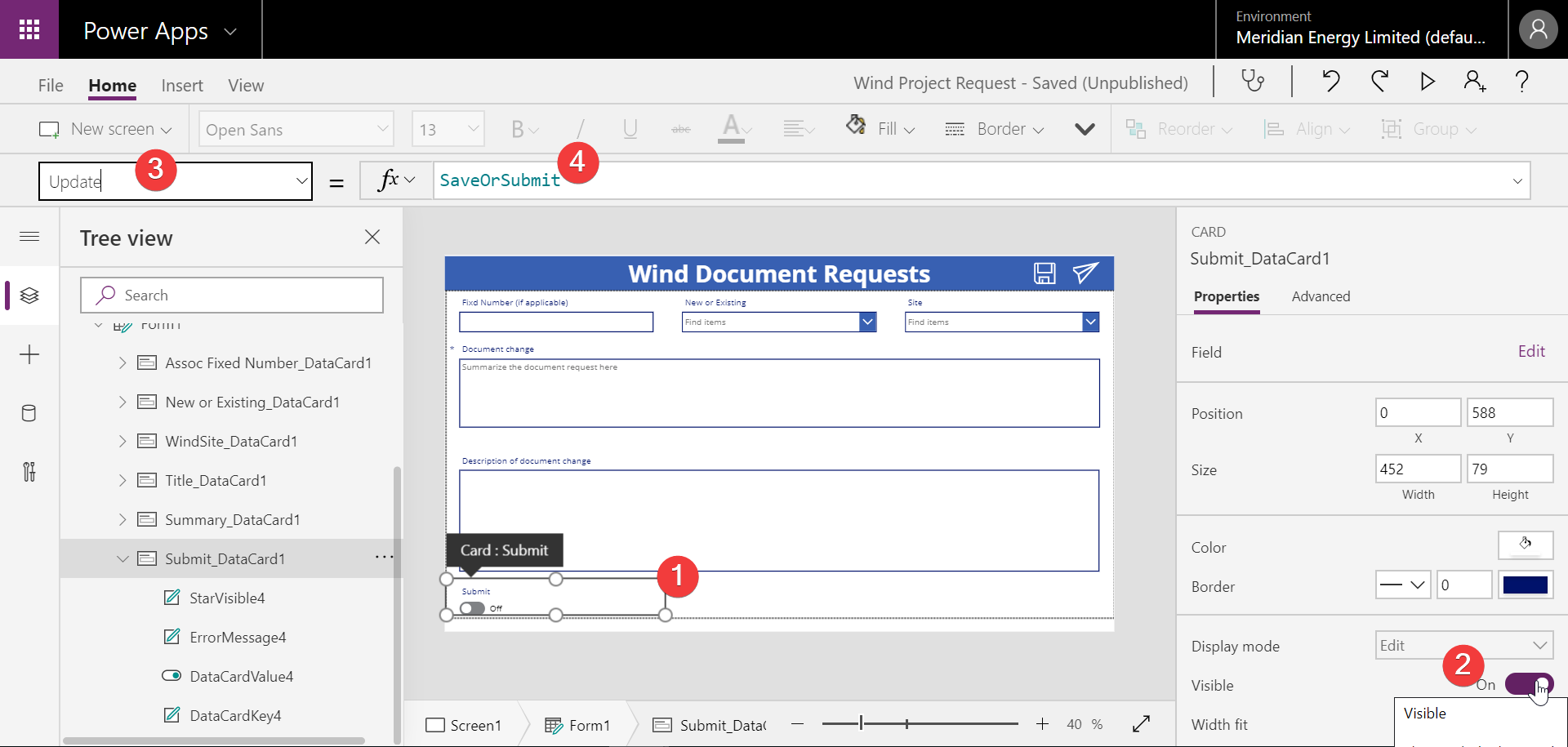Viewport: 1568px width, 747px height.
Task: Expand the Title_DataCard1 tree node
Action: 122,481
